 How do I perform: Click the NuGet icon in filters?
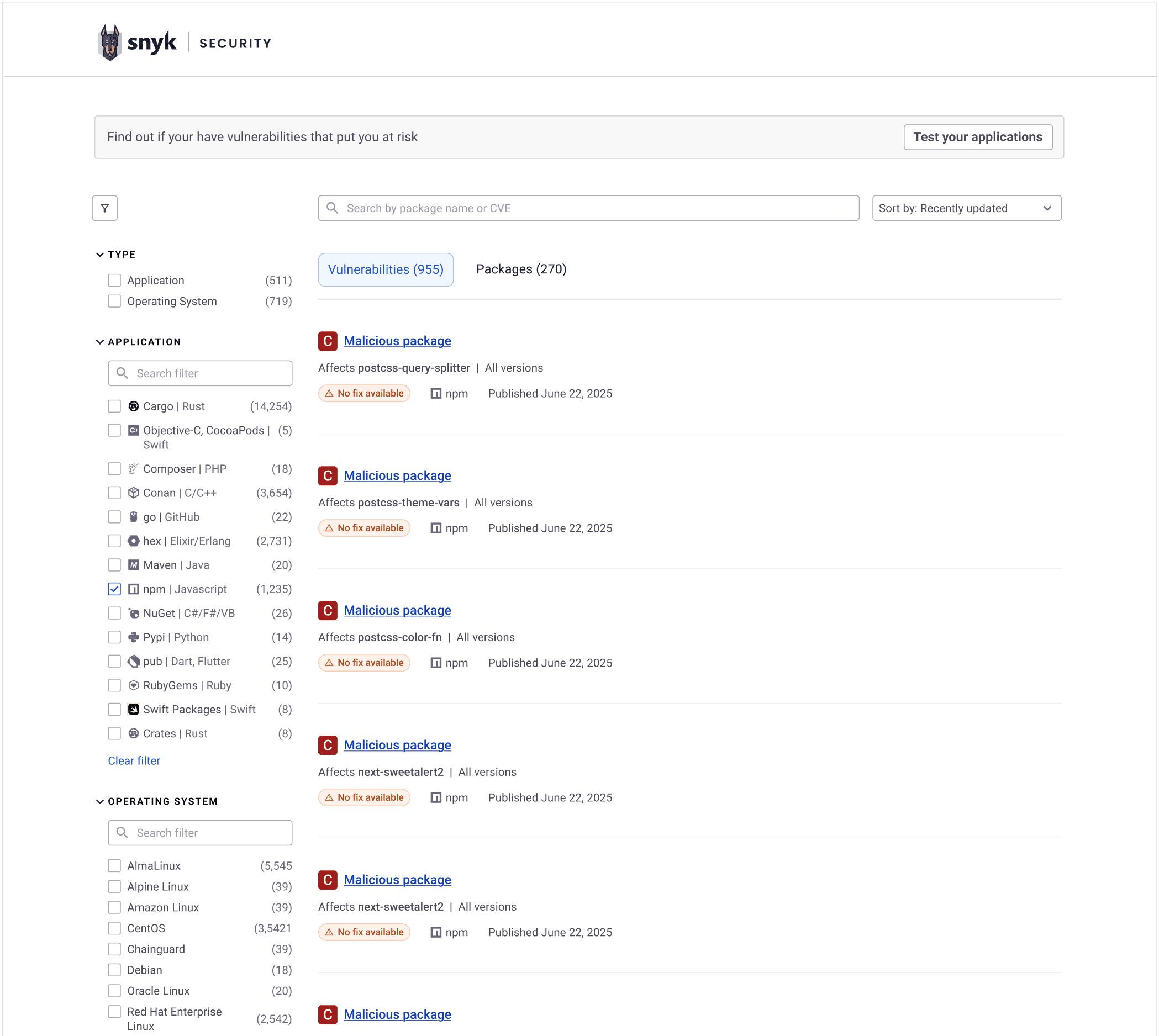coord(134,614)
